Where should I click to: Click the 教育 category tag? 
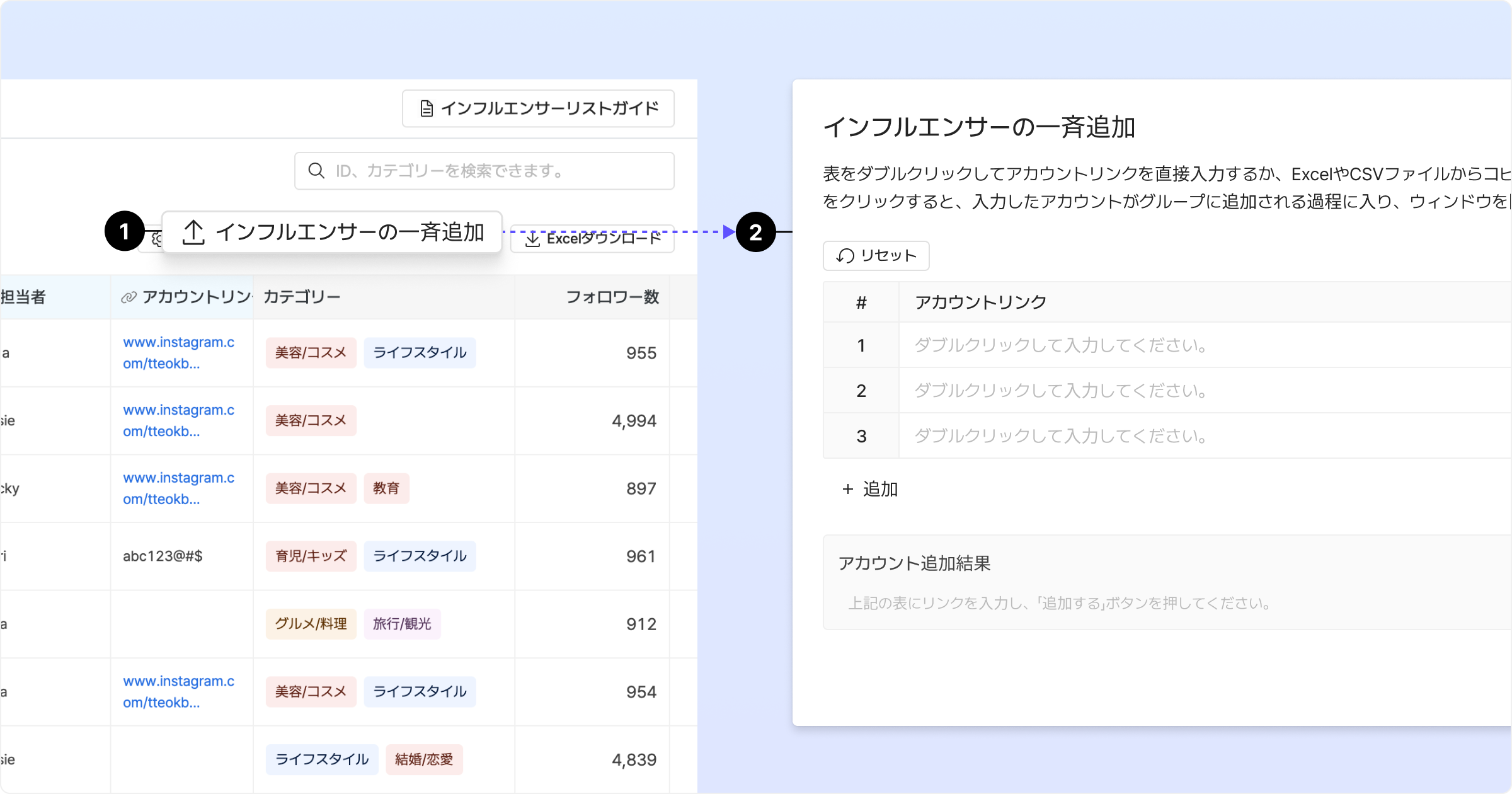[386, 488]
